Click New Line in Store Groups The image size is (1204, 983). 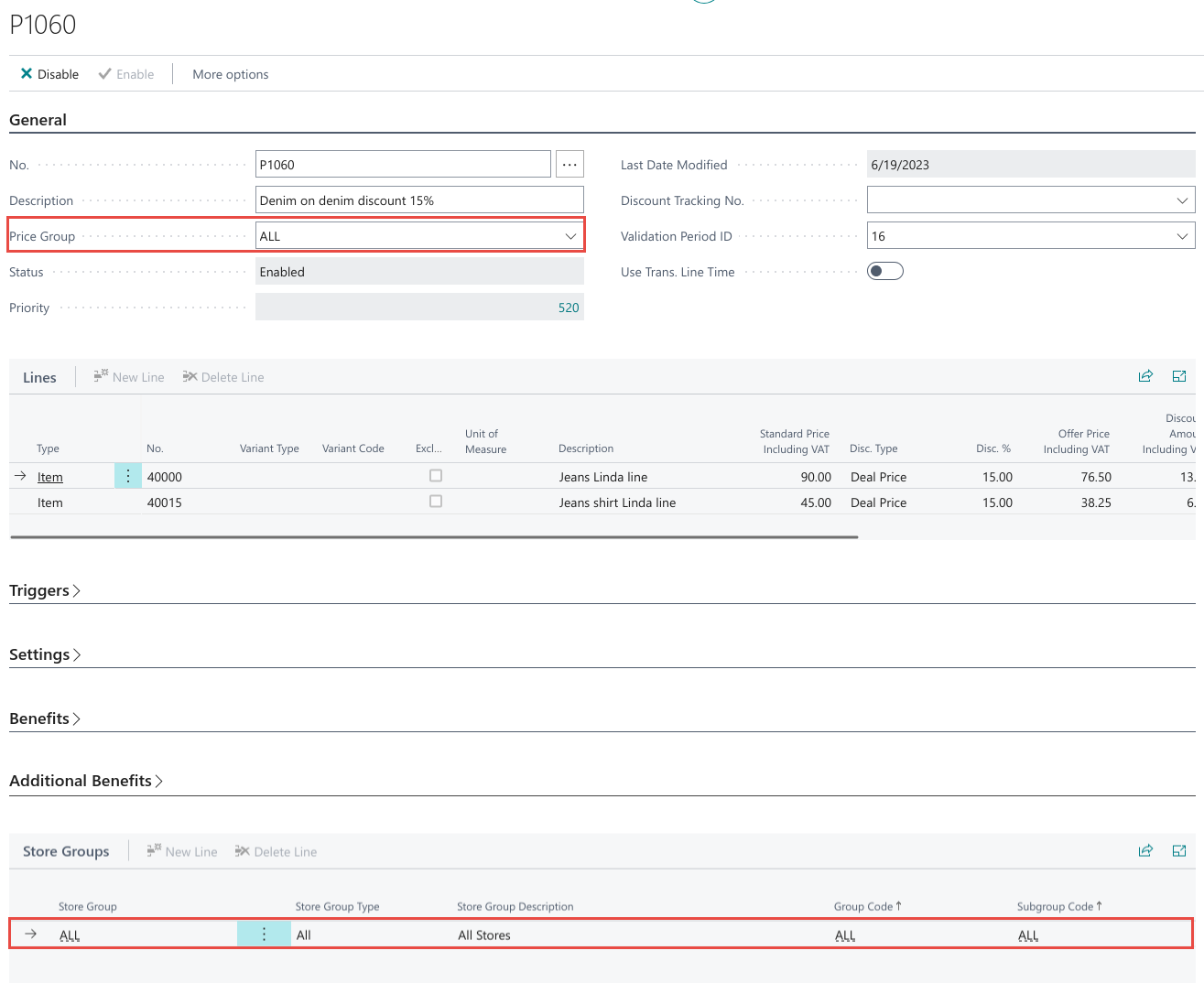(182, 851)
